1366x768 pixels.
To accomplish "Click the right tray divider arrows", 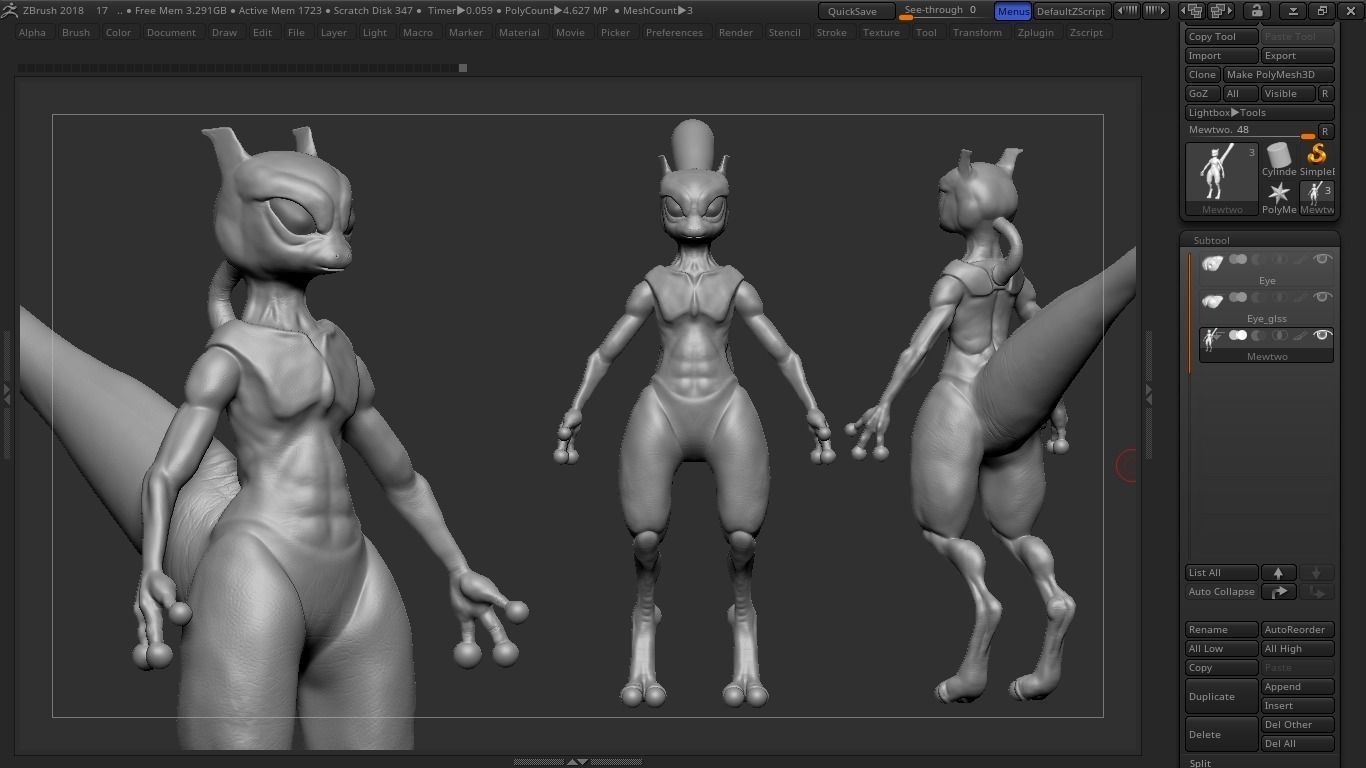I will click(x=1148, y=395).
